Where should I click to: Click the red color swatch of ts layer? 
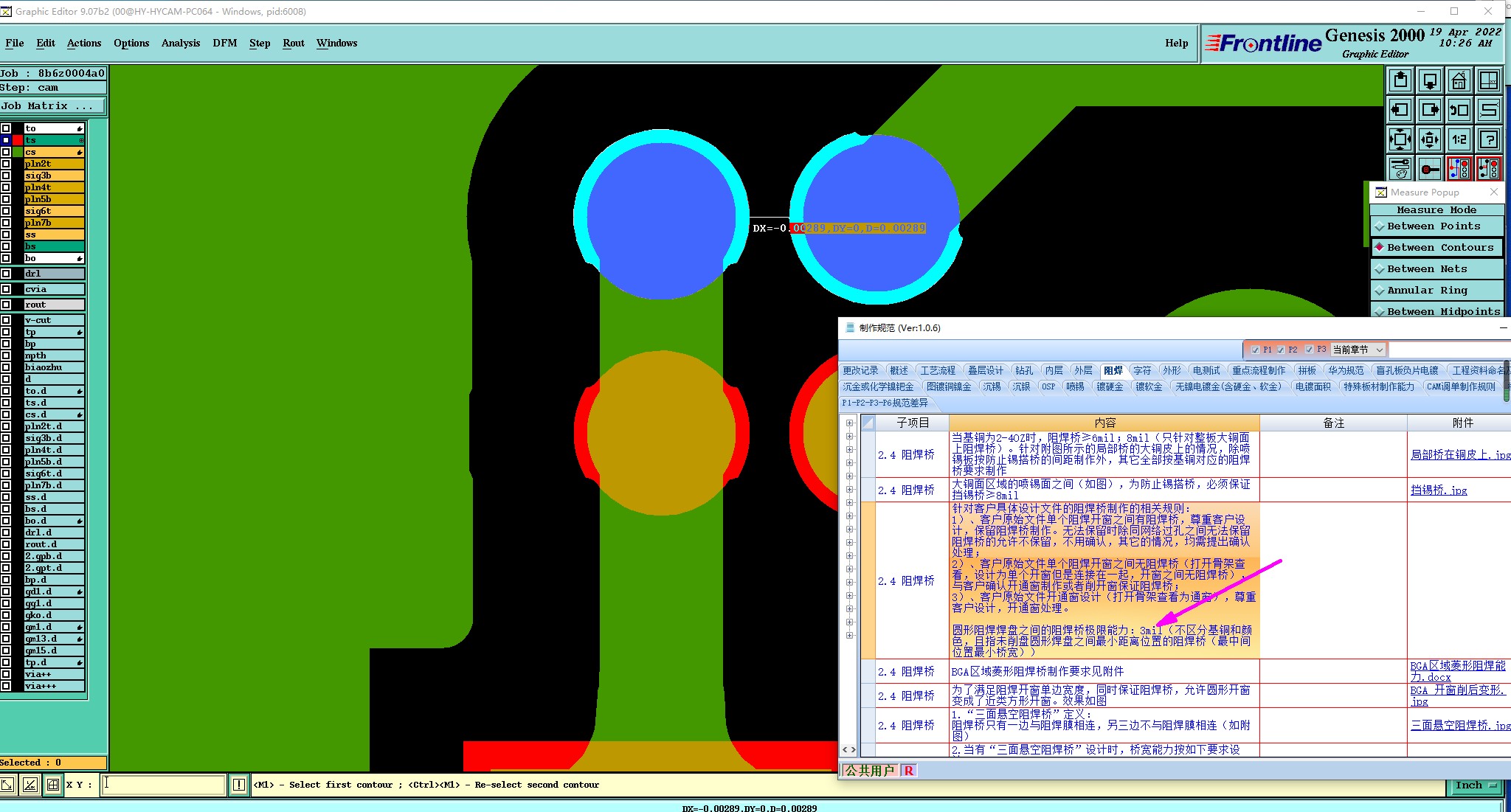[x=17, y=140]
